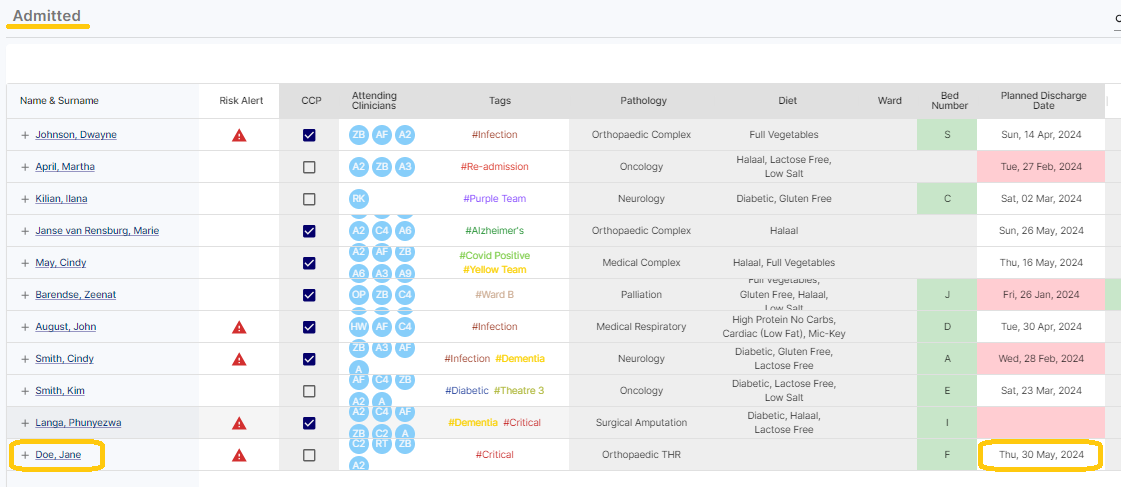Click risk alert triangle for August, John

(239, 327)
